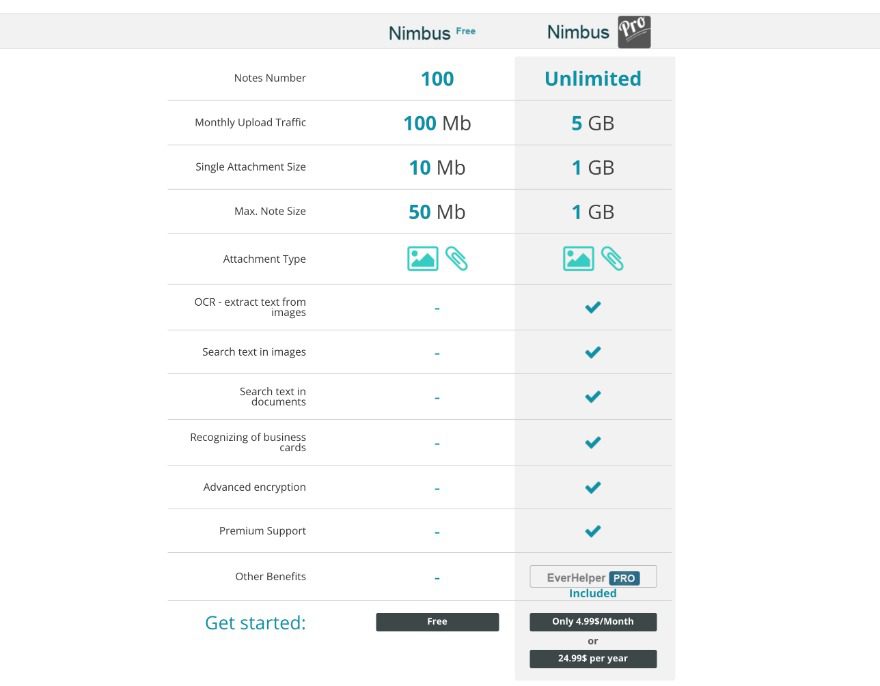Click the Nimbus Pro column heading text
This screenshot has width=880, height=686.
578,32
